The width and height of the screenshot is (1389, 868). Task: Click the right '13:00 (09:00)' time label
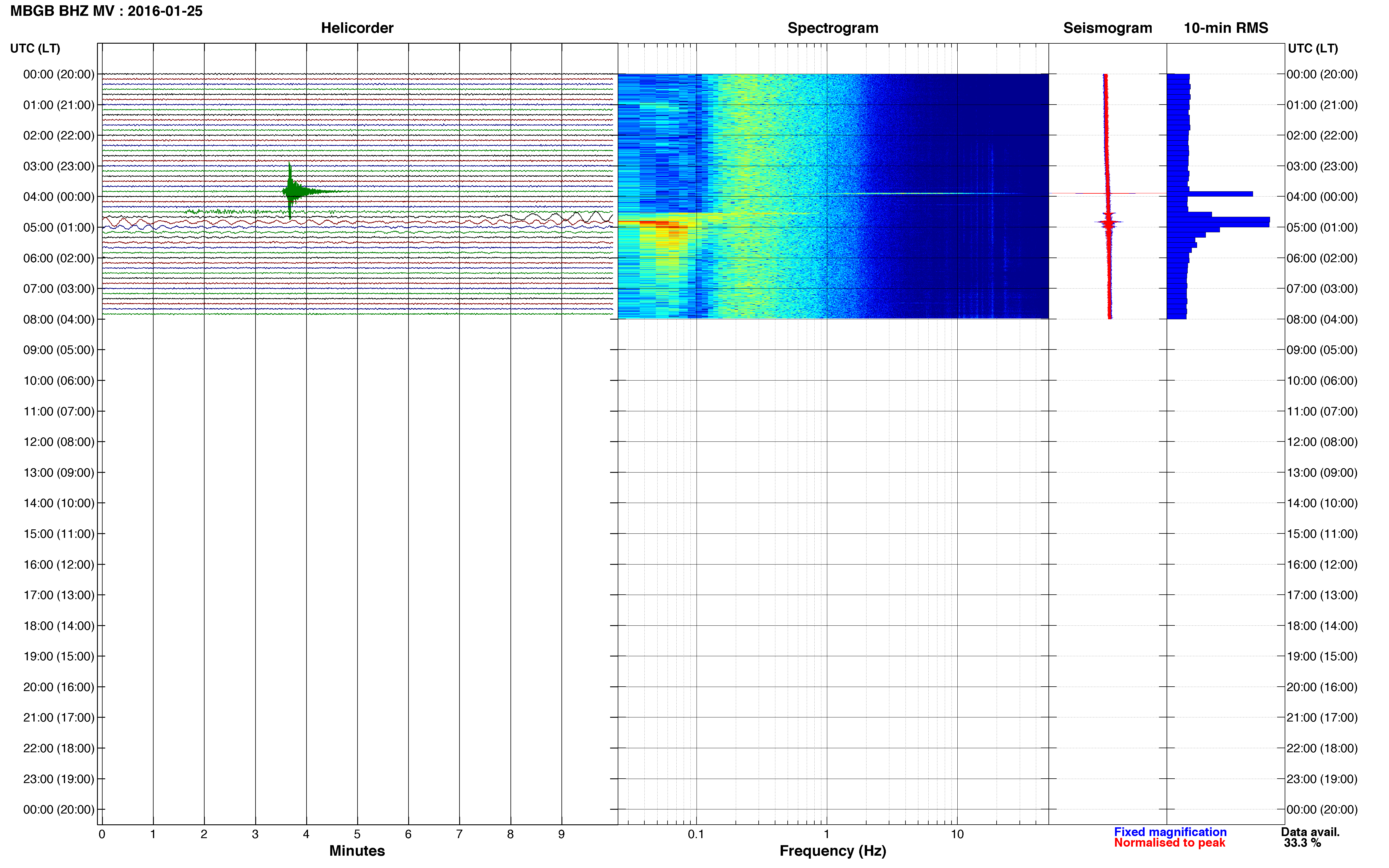point(1322,473)
